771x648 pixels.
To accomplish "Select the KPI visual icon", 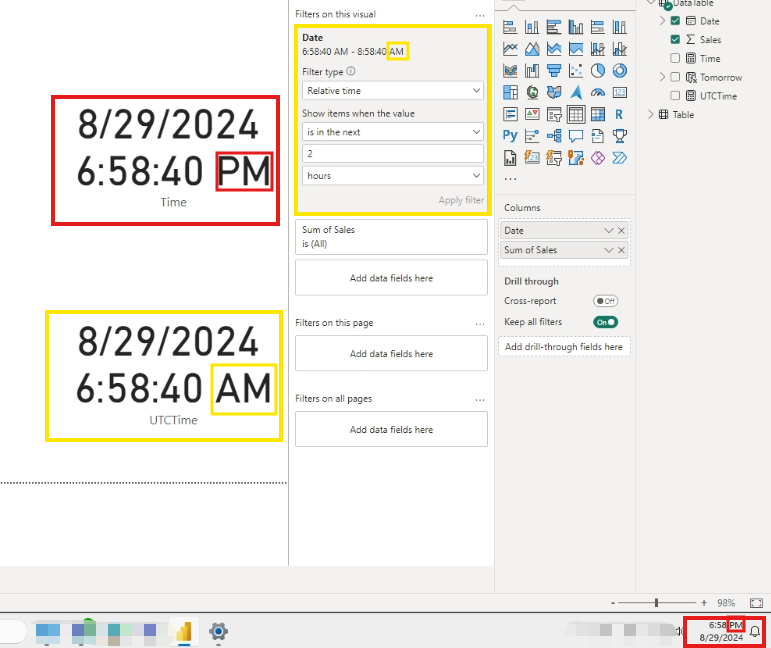I will point(532,115).
